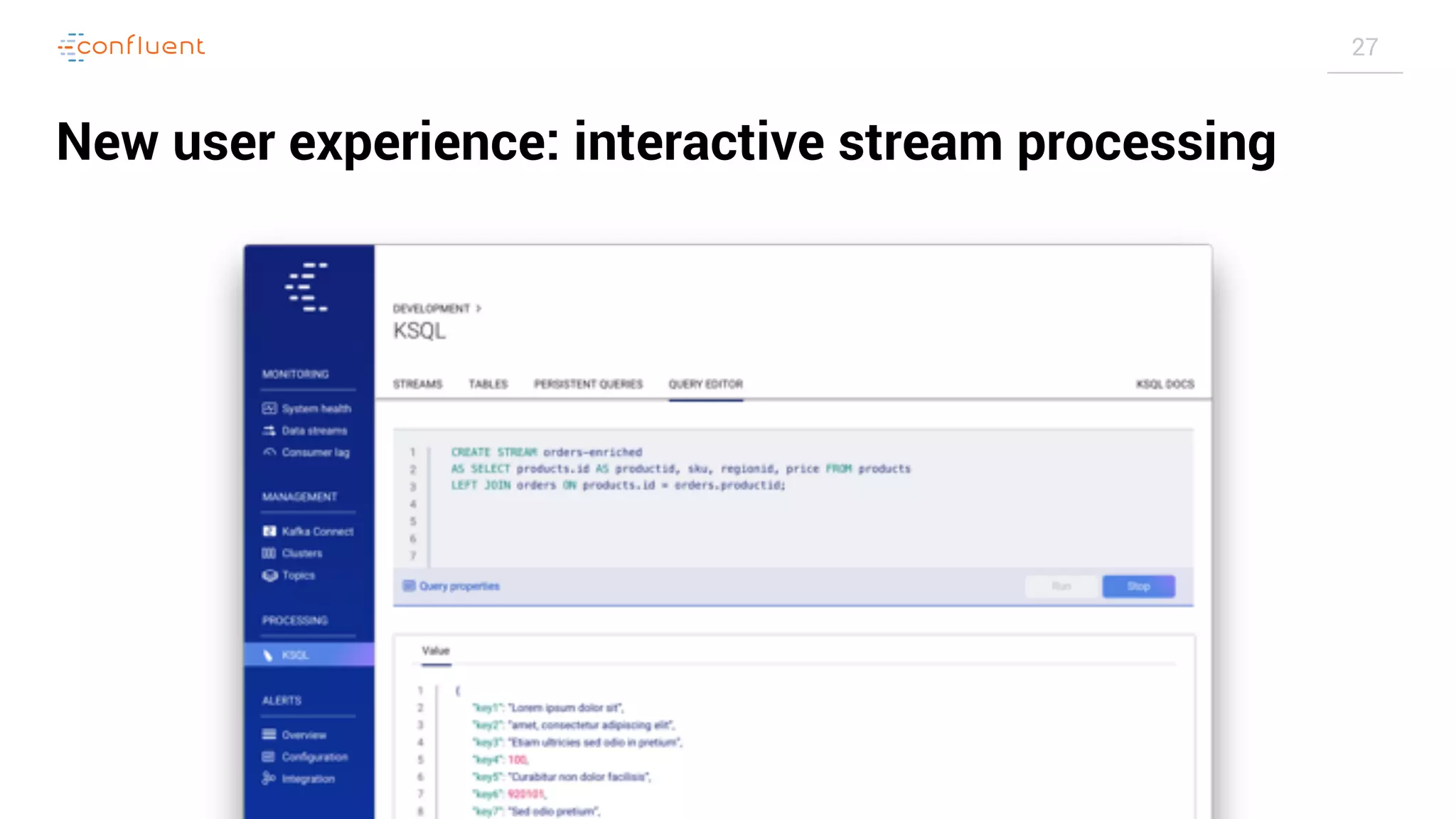Open System health monitoring icon
The image size is (1456, 819).
(x=269, y=408)
